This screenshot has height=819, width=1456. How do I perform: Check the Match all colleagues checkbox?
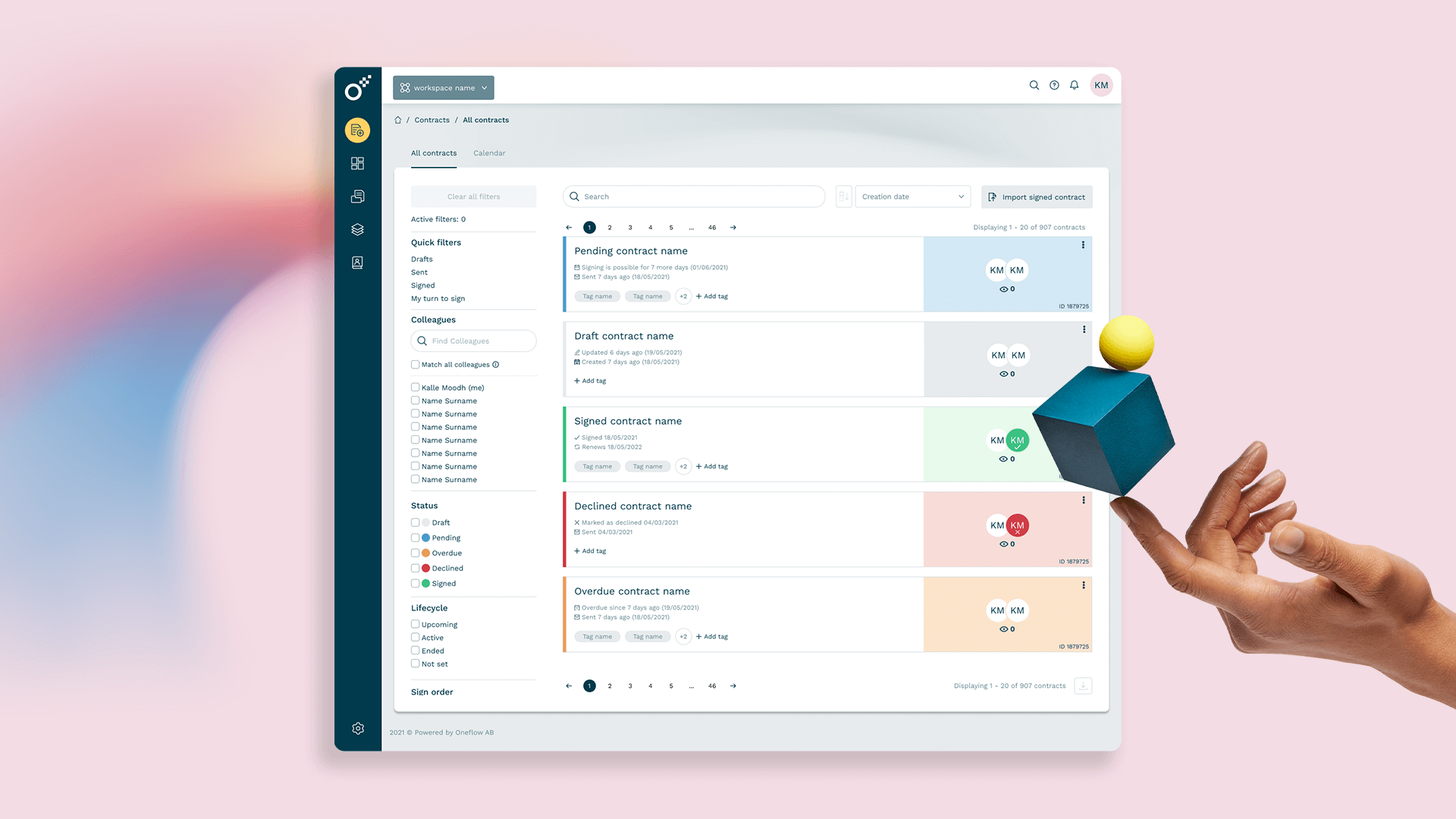pos(415,364)
